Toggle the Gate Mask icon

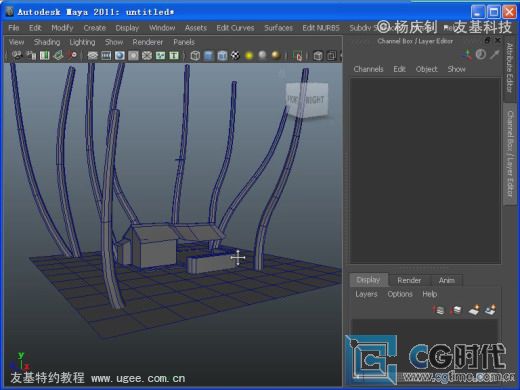[133, 55]
